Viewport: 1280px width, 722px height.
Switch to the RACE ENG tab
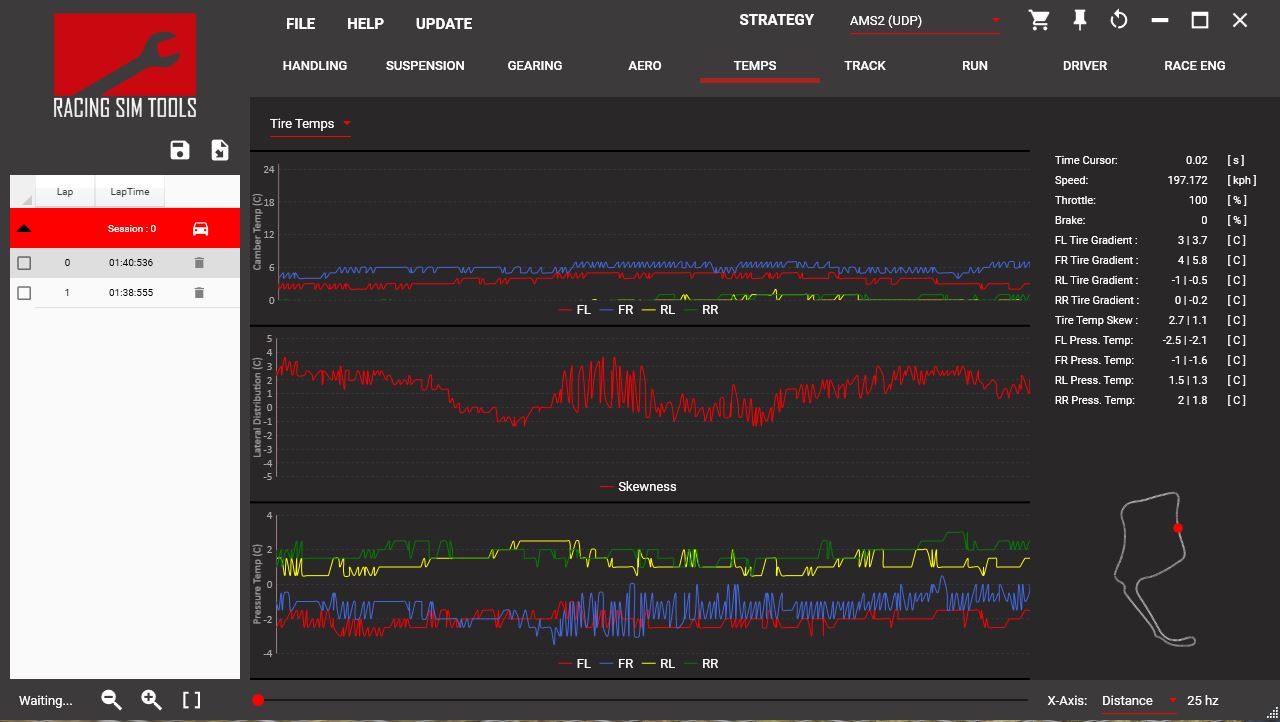point(1195,66)
